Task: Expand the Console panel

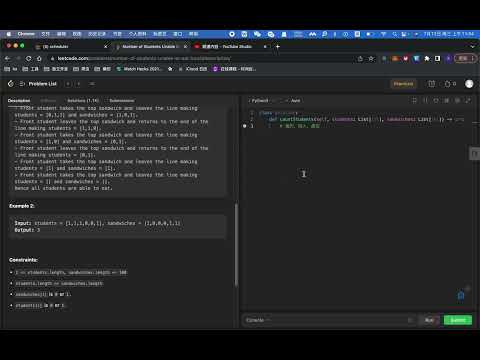Action: point(258,320)
